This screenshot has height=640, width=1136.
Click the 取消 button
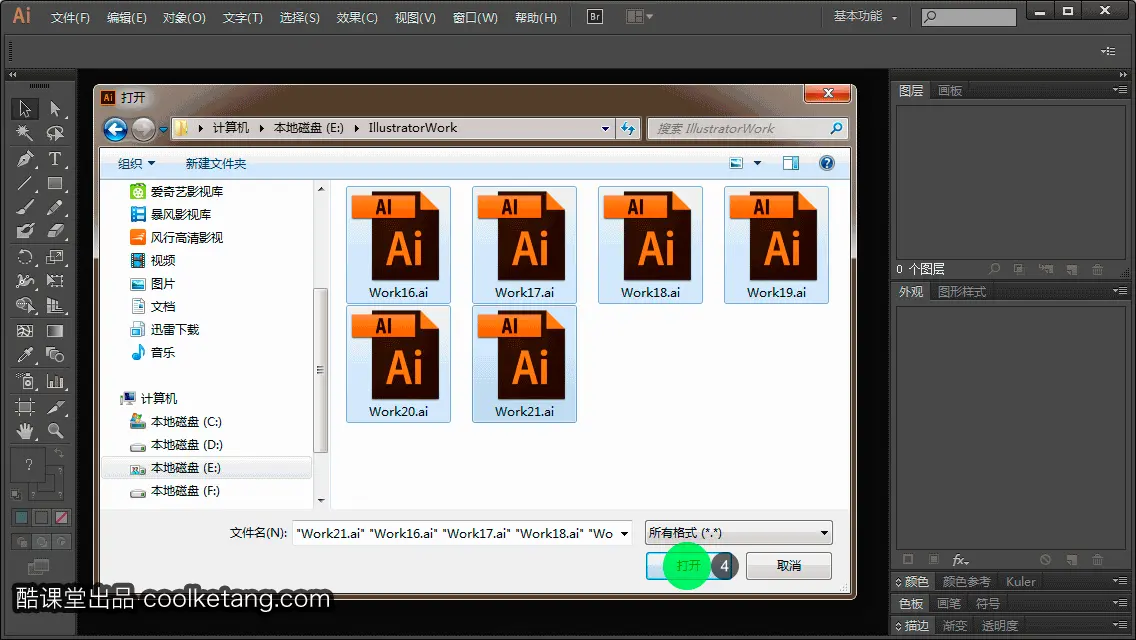pos(789,565)
